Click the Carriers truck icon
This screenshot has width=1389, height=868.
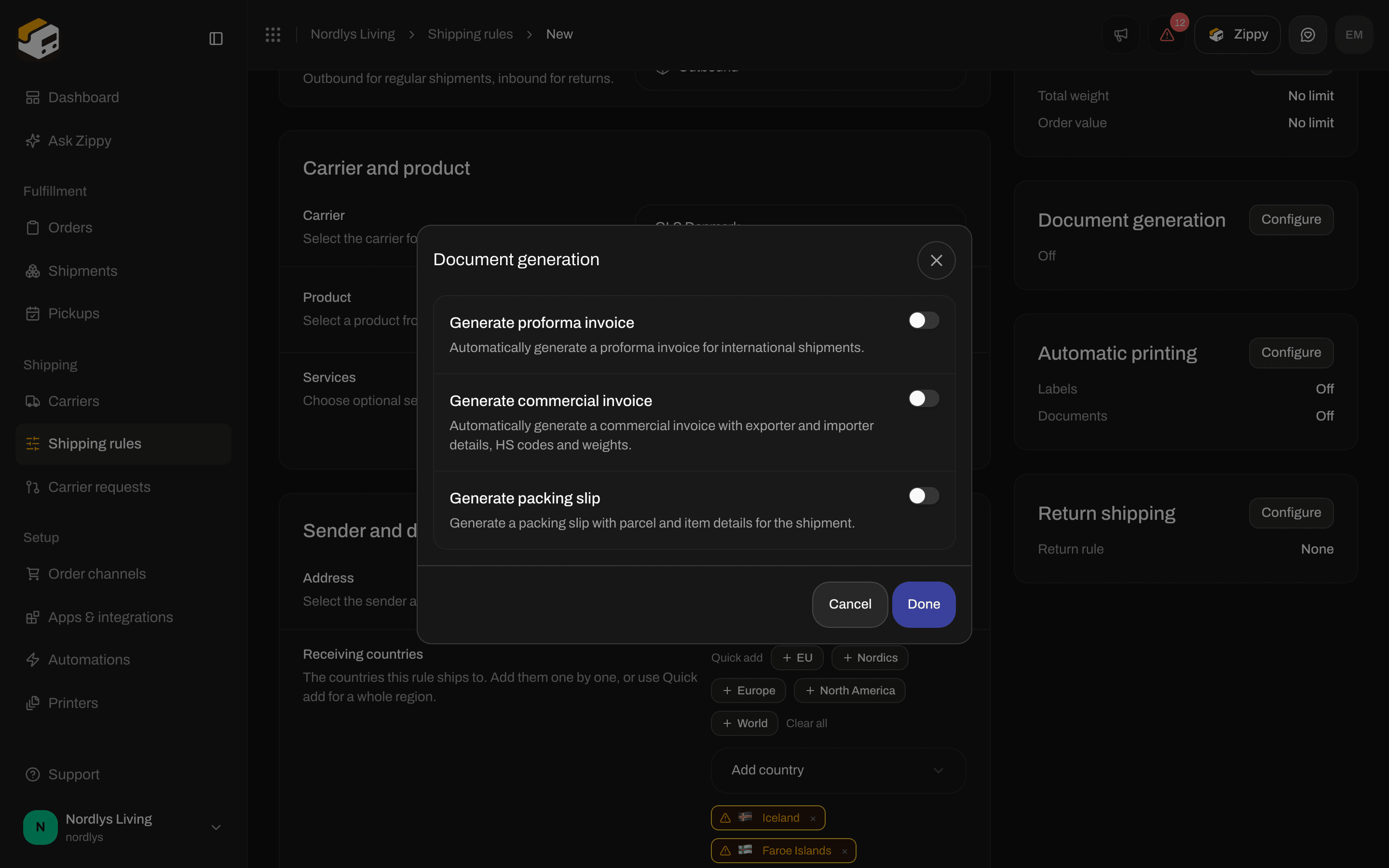point(33,401)
